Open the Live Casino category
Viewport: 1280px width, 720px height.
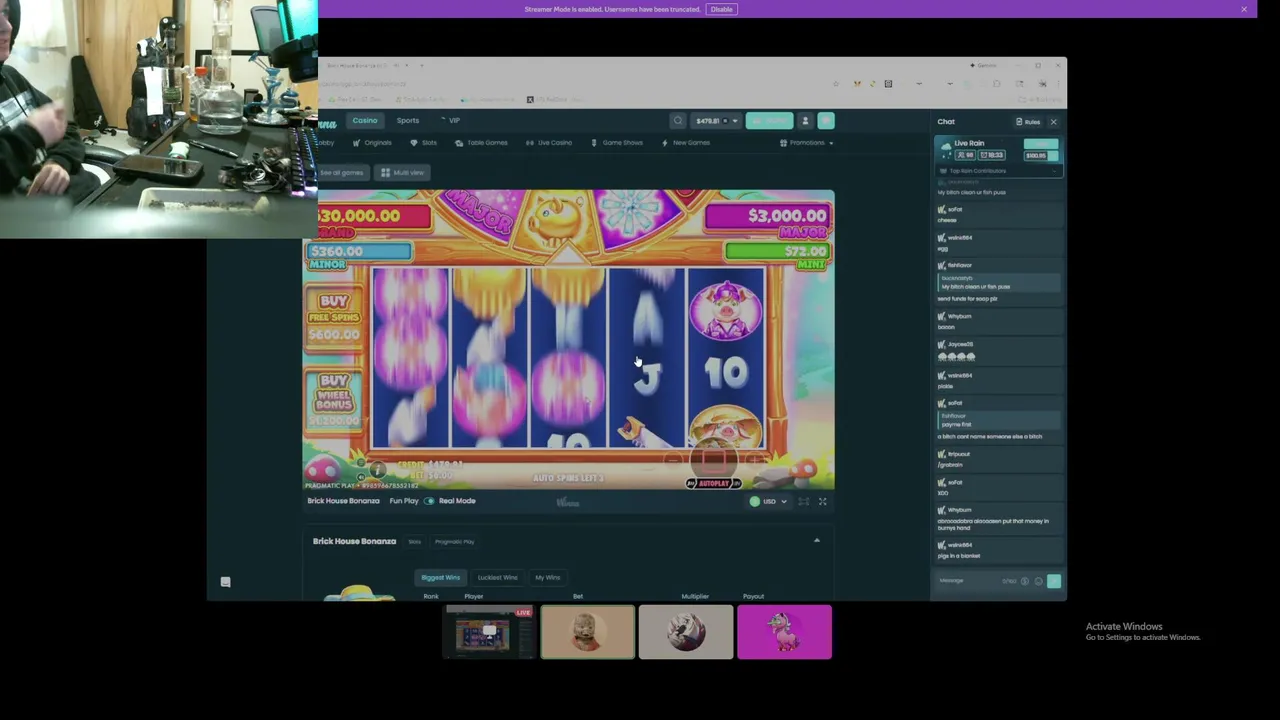[549, 143]
